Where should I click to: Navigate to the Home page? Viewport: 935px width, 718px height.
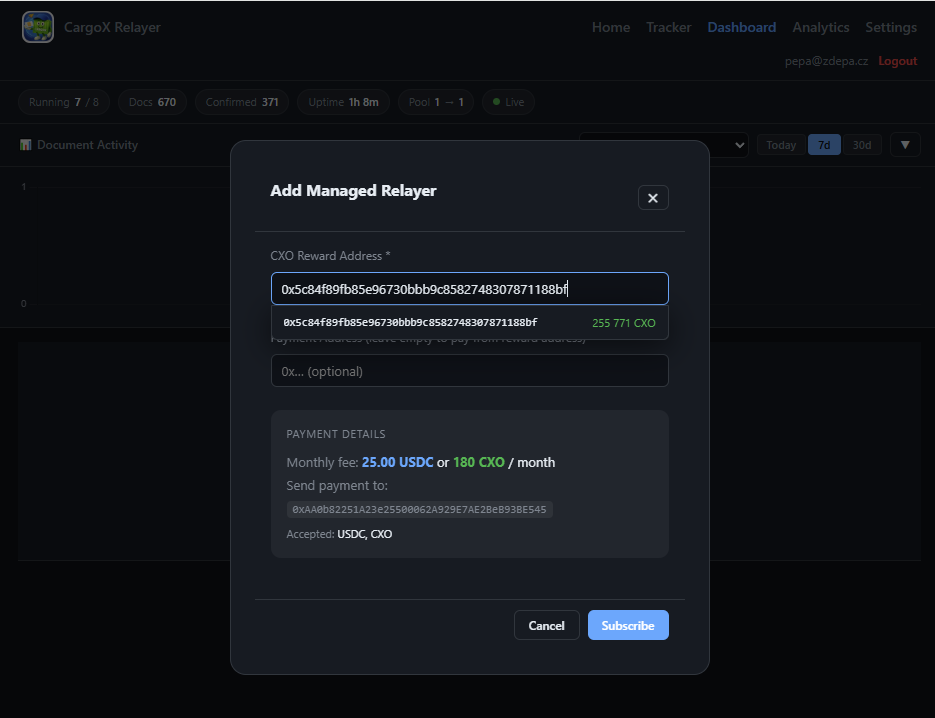(x=611, y=27)
